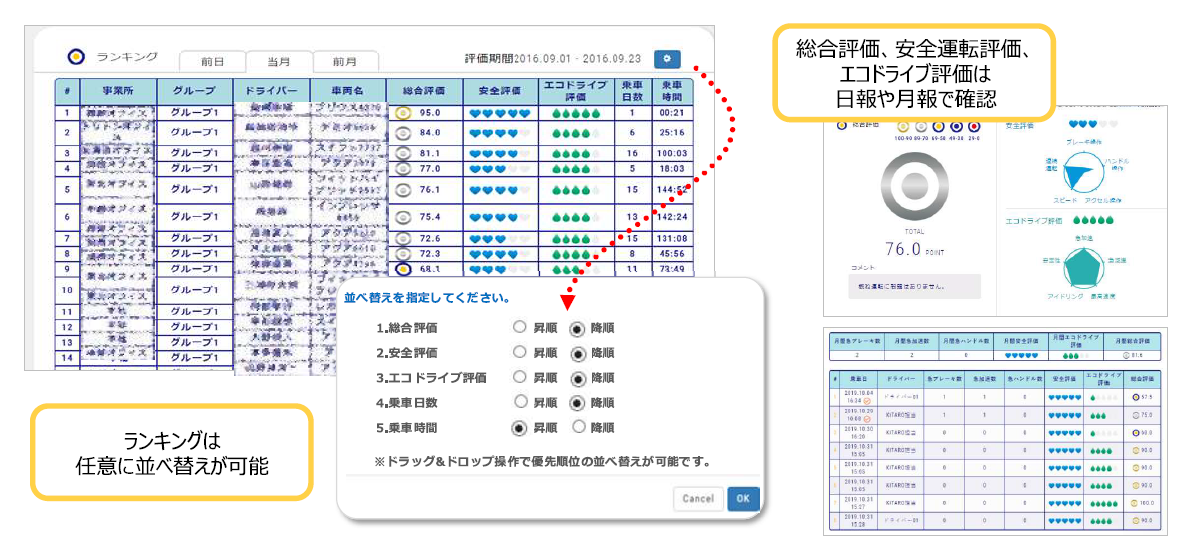
Task: Select 降順 for 5.乗車時間
Action: pyautogui.click(x=577, y=427)
